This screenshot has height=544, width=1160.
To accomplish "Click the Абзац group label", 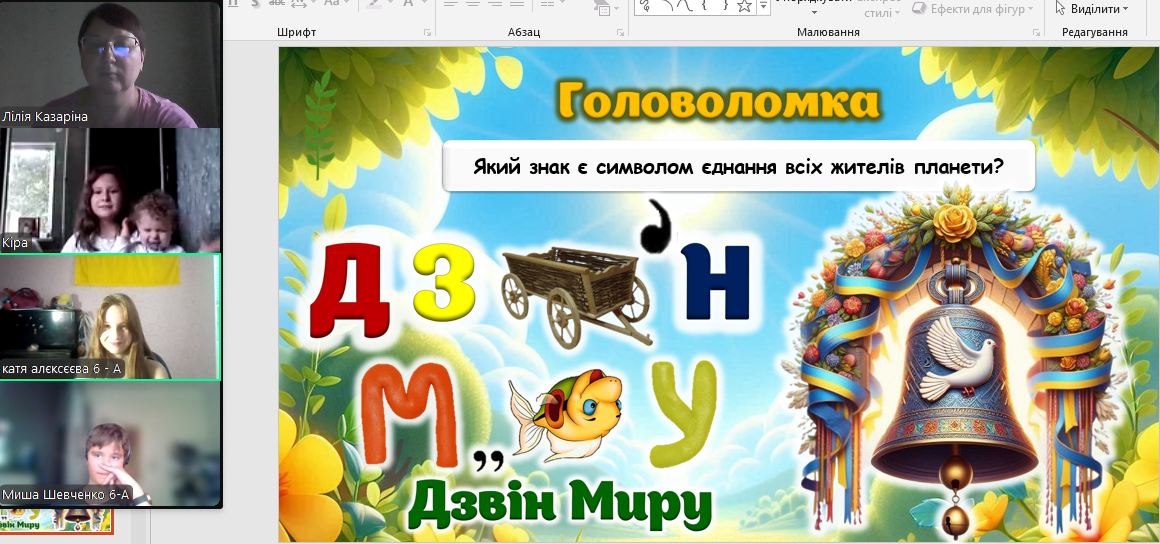I will point(524,33).
